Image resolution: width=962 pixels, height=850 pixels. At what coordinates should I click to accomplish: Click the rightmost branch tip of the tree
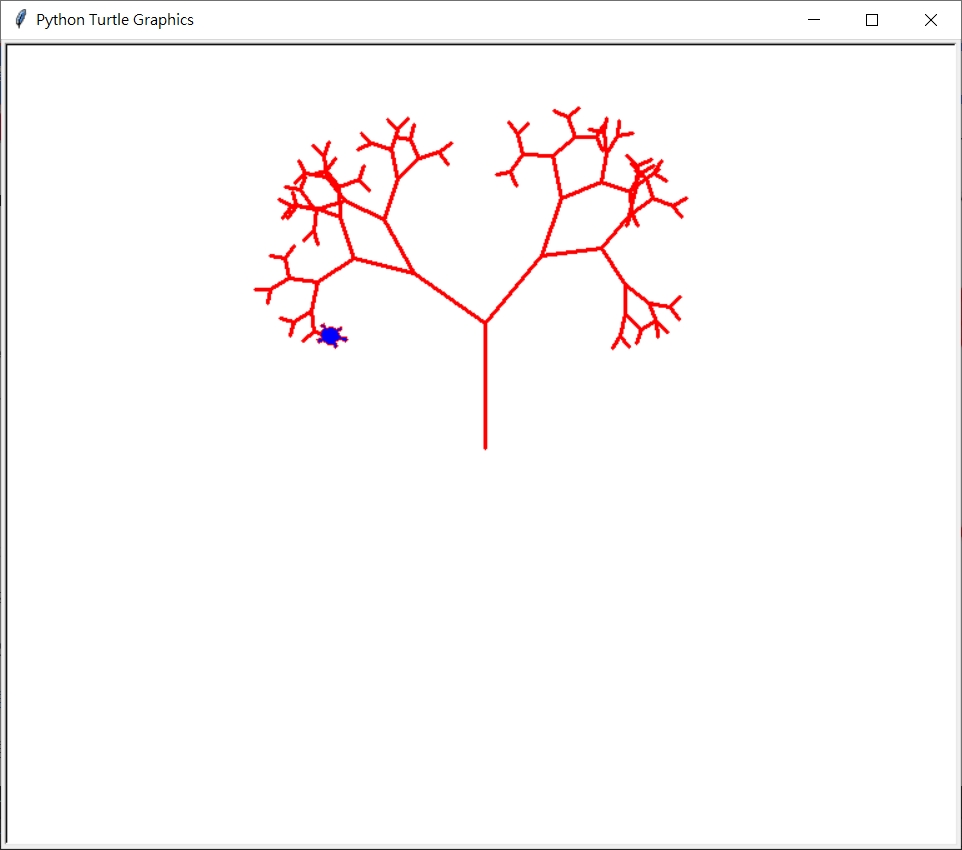[x=686, y=200]
